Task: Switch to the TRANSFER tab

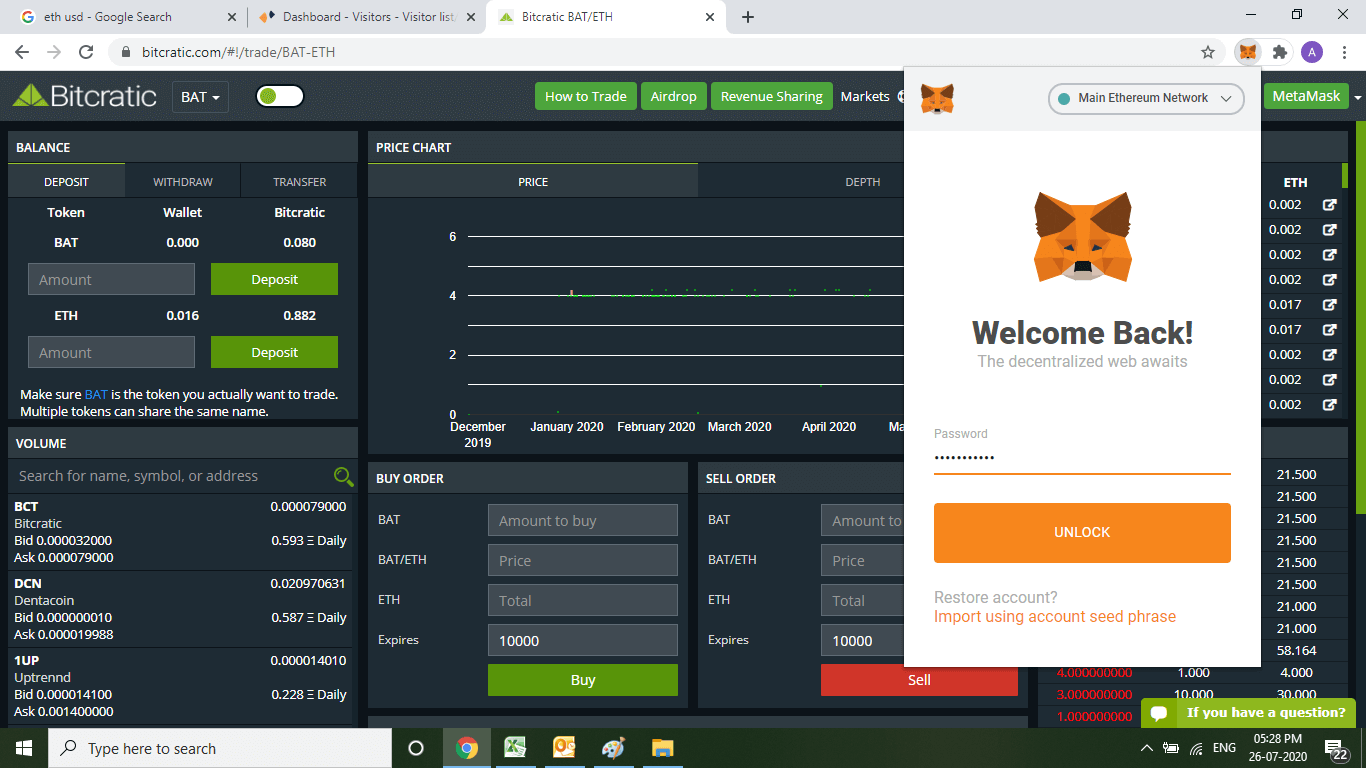Action: coord(300,182)
